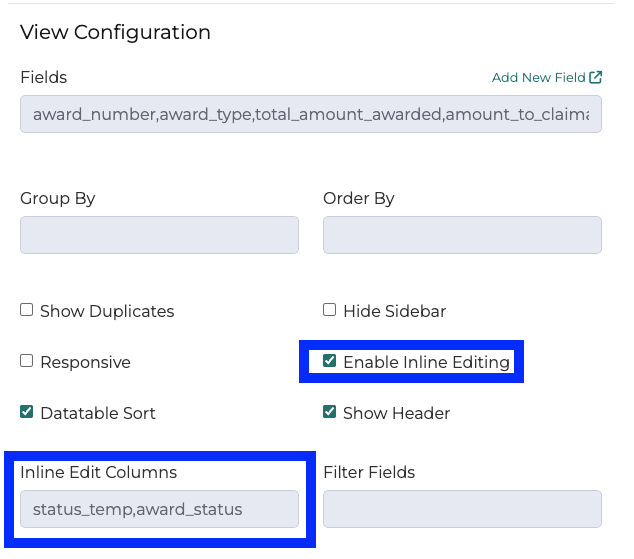The height and width of the screenshot is (559, 634).
Task: Click the View Configuration heading
Action: [115, 32]
